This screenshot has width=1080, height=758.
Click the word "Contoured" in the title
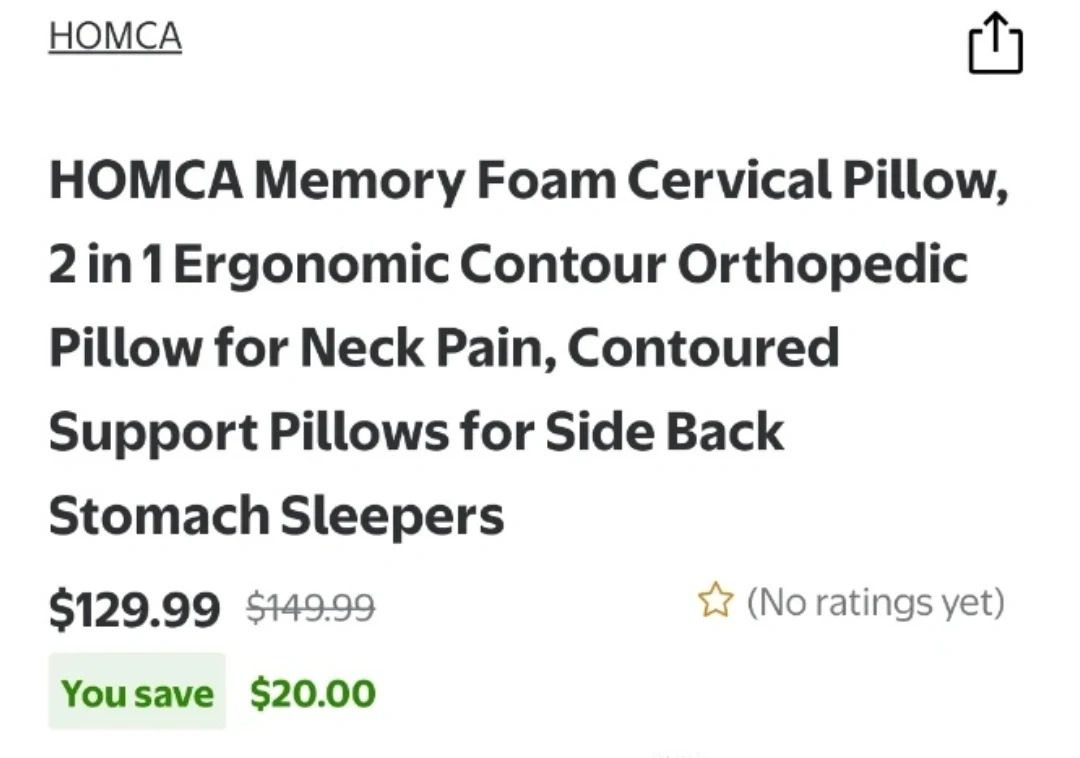click(x=702, y=348)
